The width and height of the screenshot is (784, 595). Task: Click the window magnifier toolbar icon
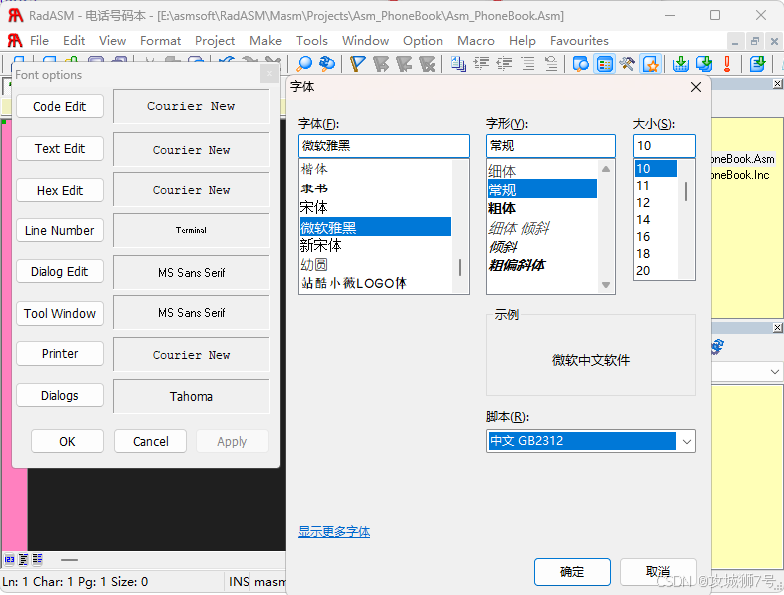(580, 64)
